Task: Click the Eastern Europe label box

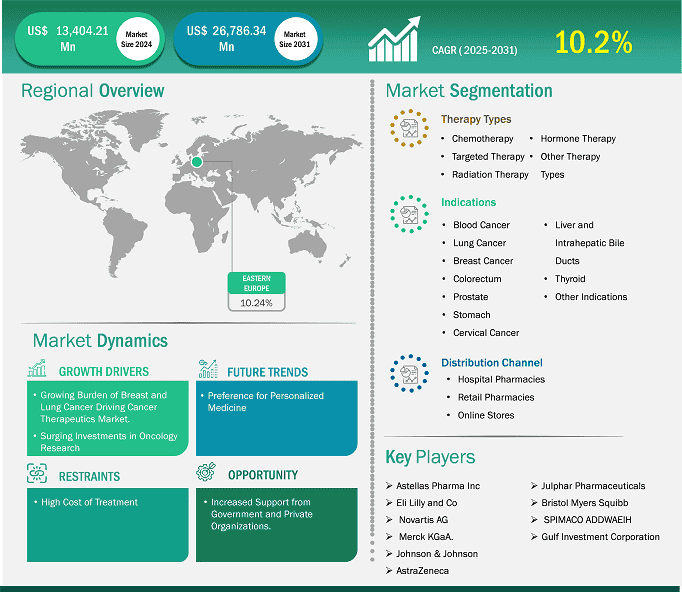Action: coord(257,283)
